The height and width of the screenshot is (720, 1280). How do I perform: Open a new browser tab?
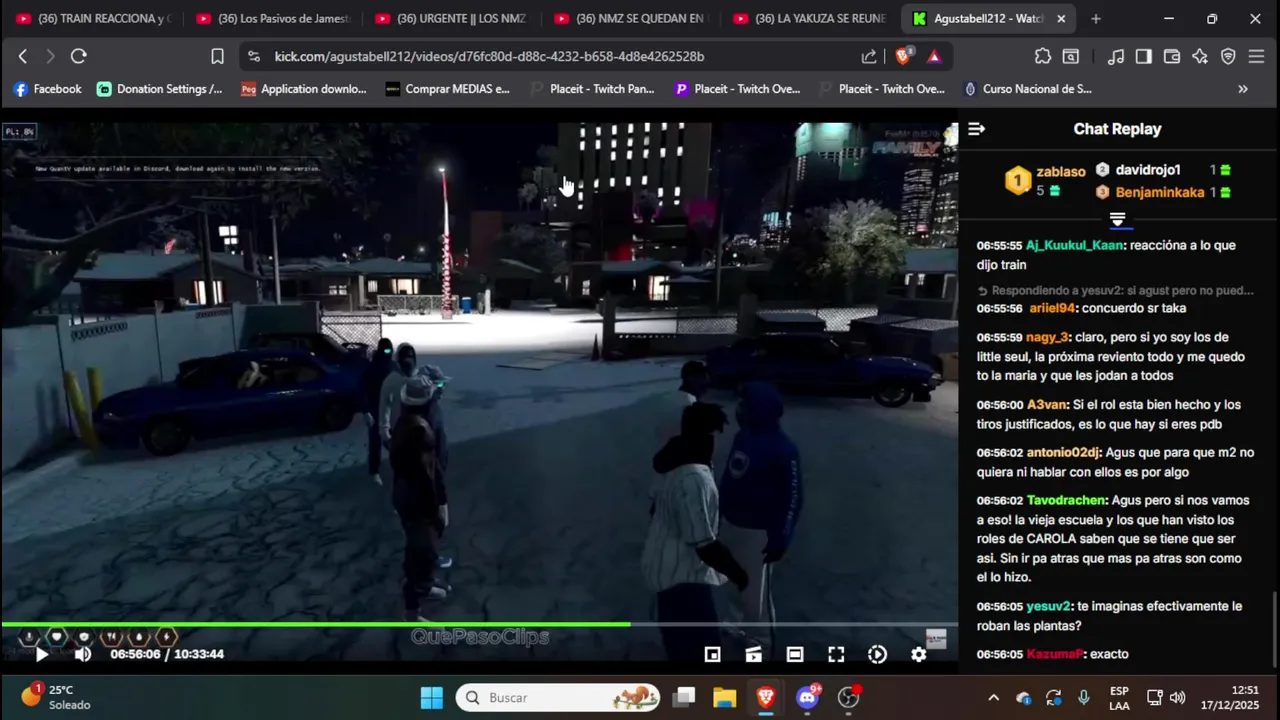1096,19
